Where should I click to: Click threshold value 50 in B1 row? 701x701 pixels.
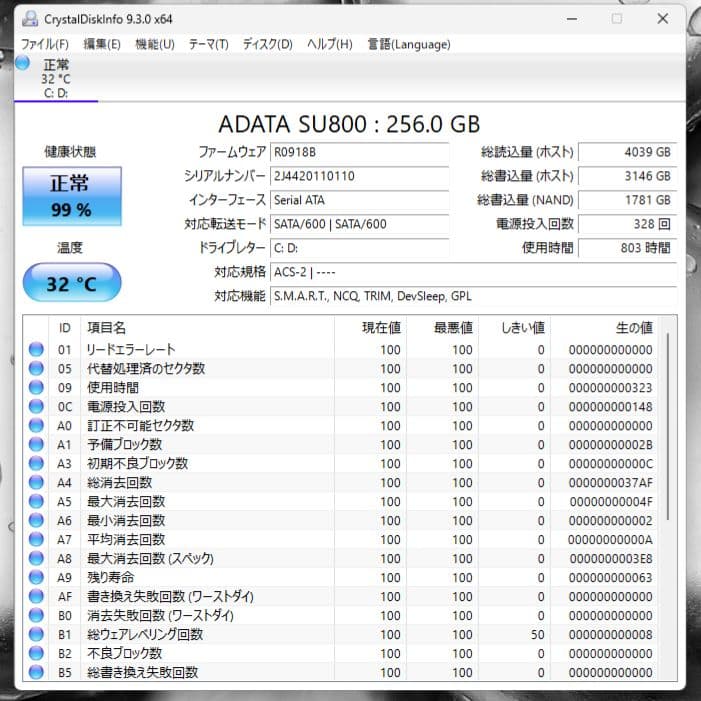pyautogui.click(x=537, y=635)
